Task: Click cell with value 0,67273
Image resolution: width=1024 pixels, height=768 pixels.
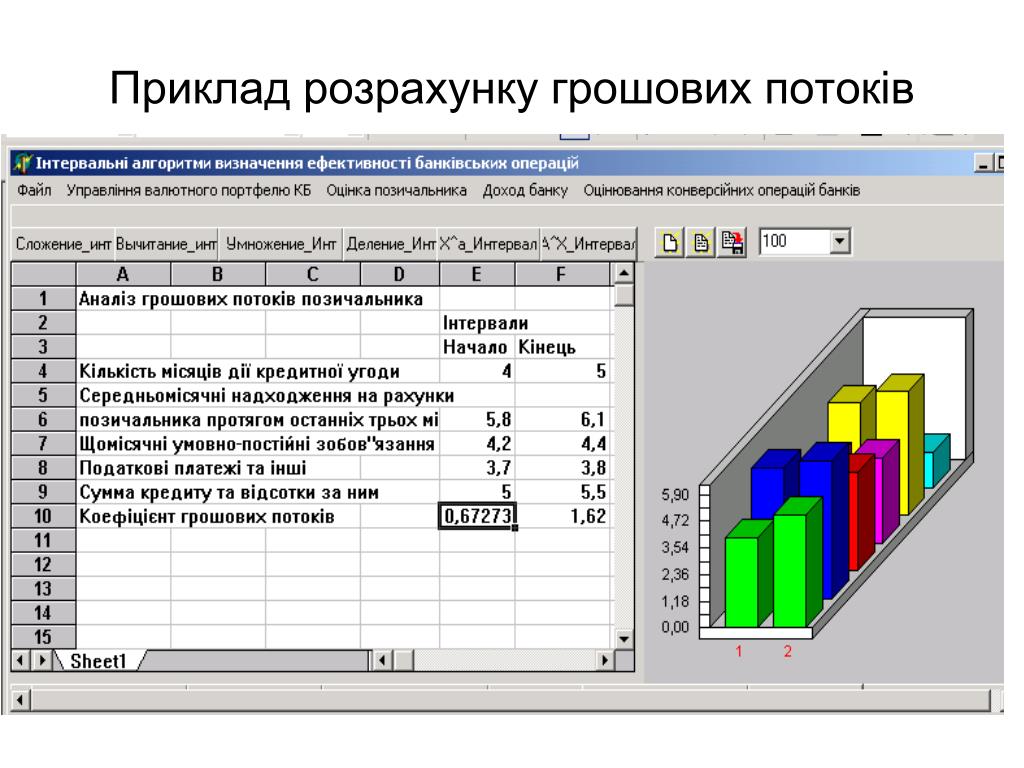Action: pos(477,517)
